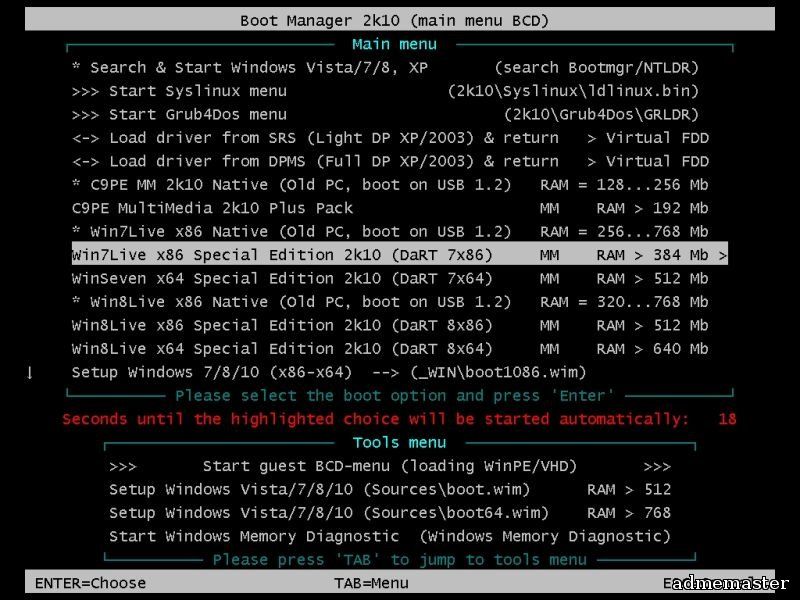Click '(2k10\Syslinux\ldlinux.bin)' path text

coord(573,91)
